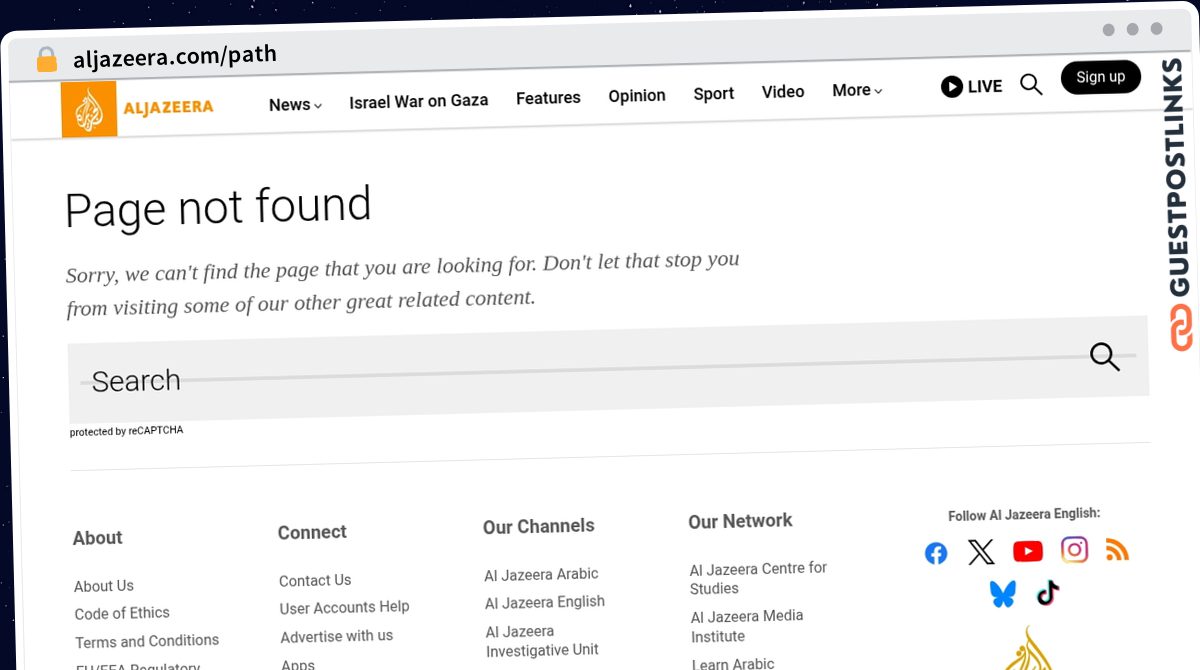The image size is (1200, 670).
Task: Expand the More dropdown menu
Action: pos(857,90)
